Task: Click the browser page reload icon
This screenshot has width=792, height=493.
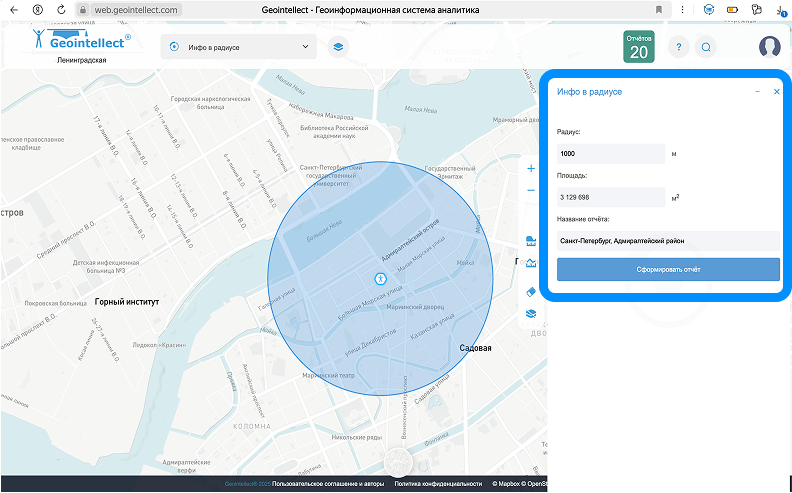Action: pos(60,9)
